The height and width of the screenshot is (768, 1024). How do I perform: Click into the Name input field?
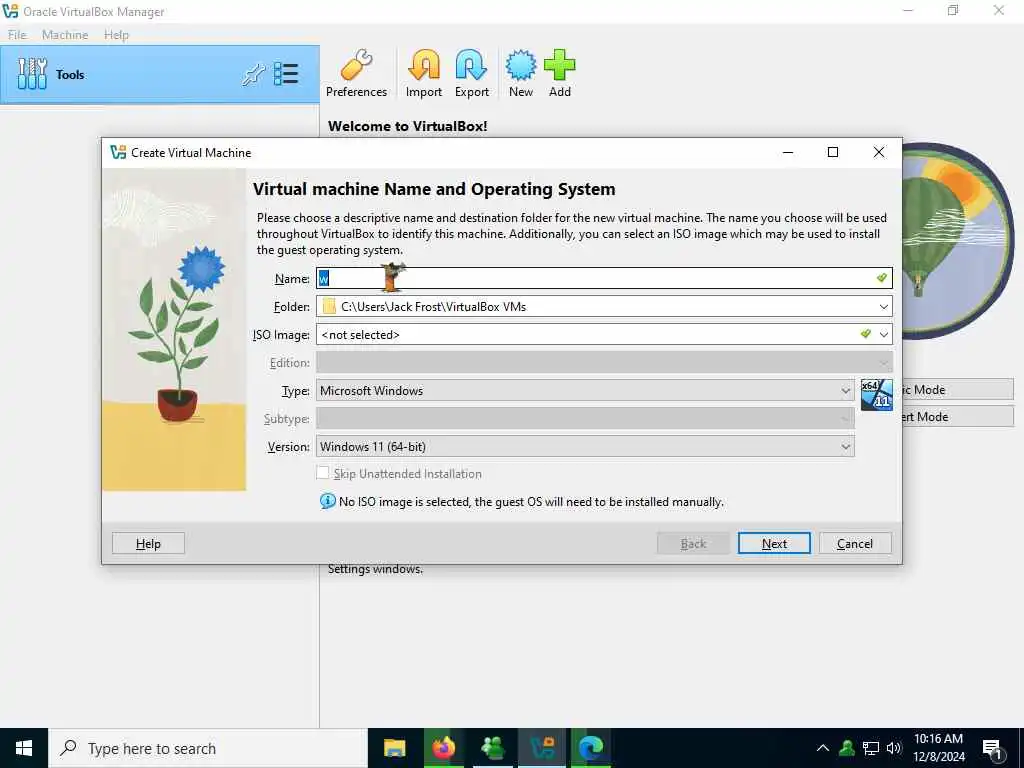[604, 278]
